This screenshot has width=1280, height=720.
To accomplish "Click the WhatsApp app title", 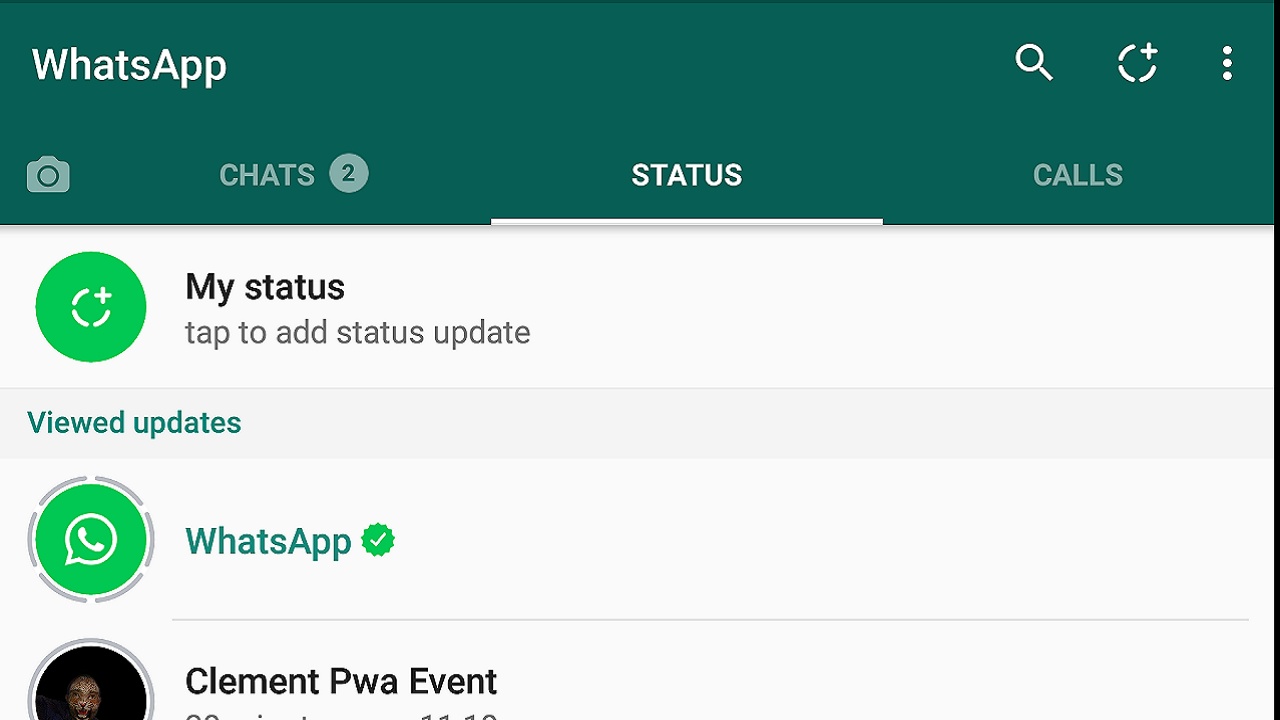I will pos(129,65).
